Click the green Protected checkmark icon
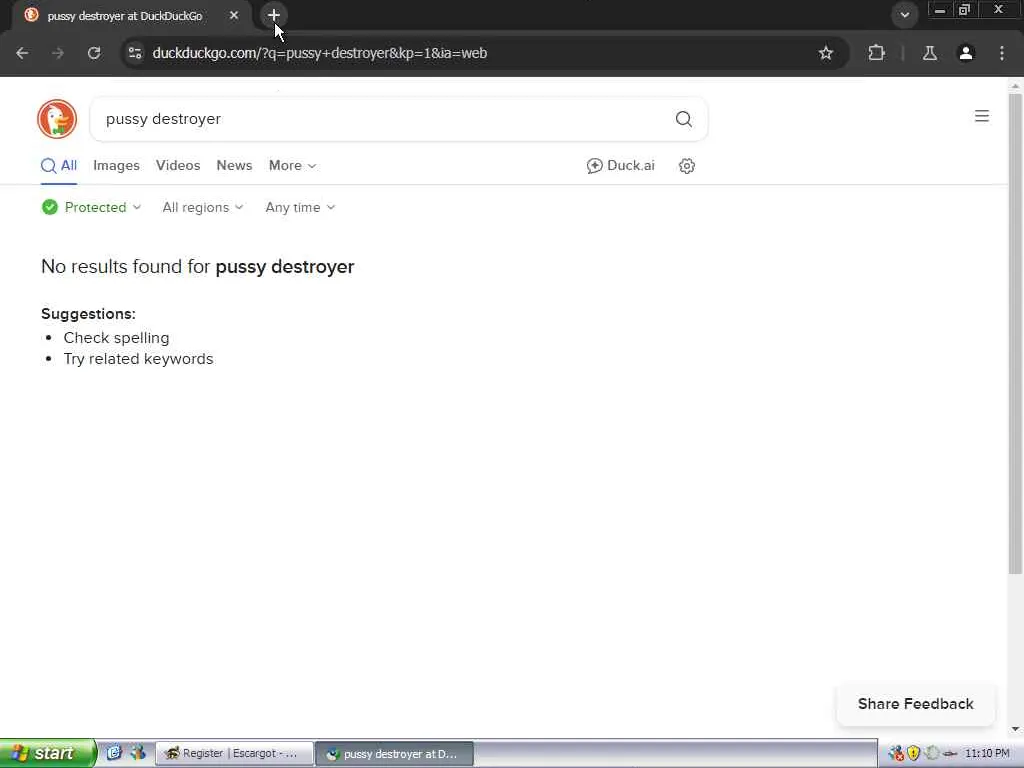Image resolution: width=1024 pixels, height=768 pixels. coord(50,208)
